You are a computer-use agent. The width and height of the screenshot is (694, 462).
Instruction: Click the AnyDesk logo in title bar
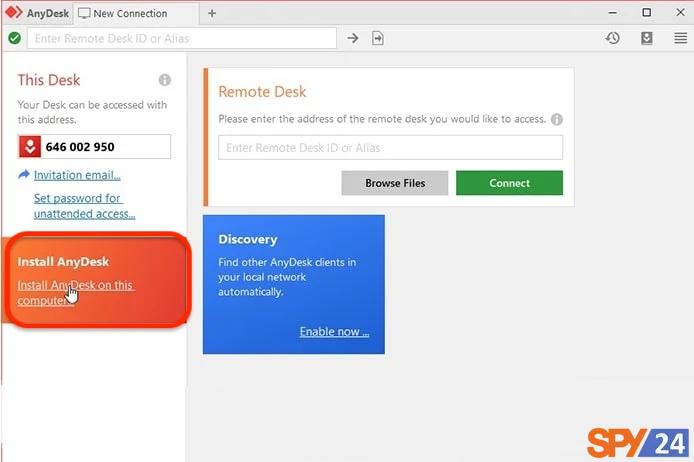pyautogui.click(x=14, y=12)
